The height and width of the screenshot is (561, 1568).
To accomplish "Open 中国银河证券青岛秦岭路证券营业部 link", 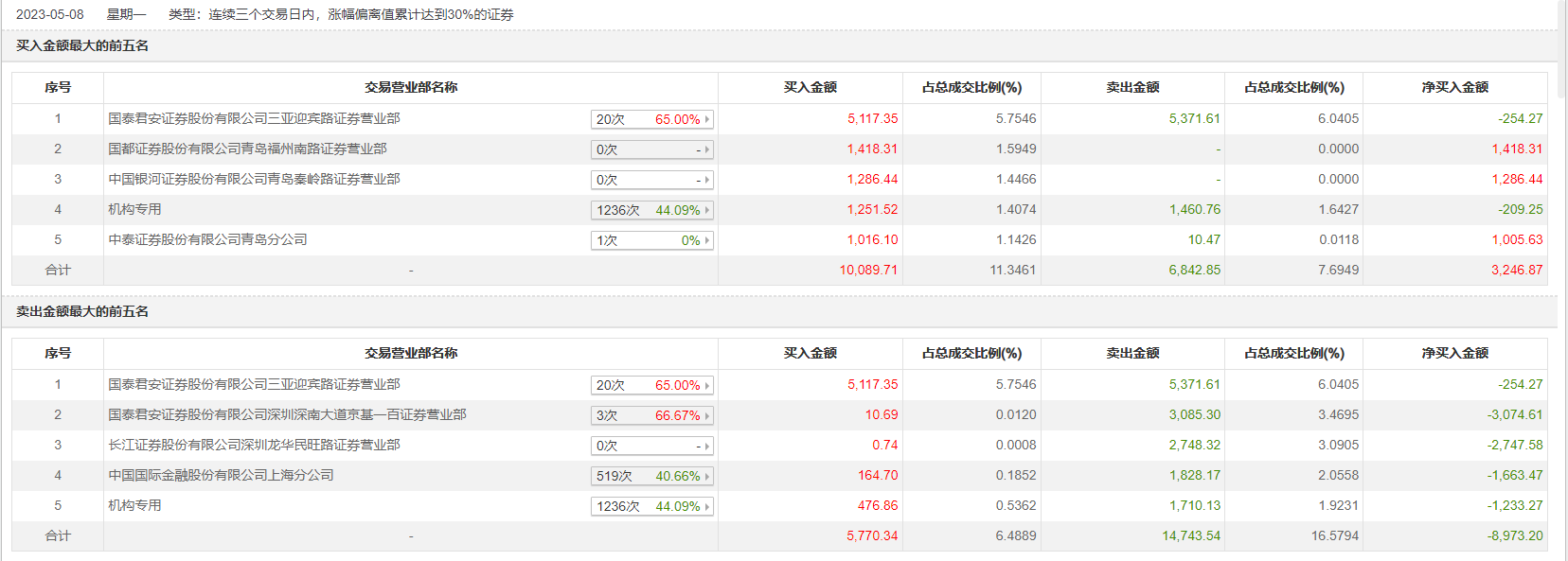I will 254,179.
